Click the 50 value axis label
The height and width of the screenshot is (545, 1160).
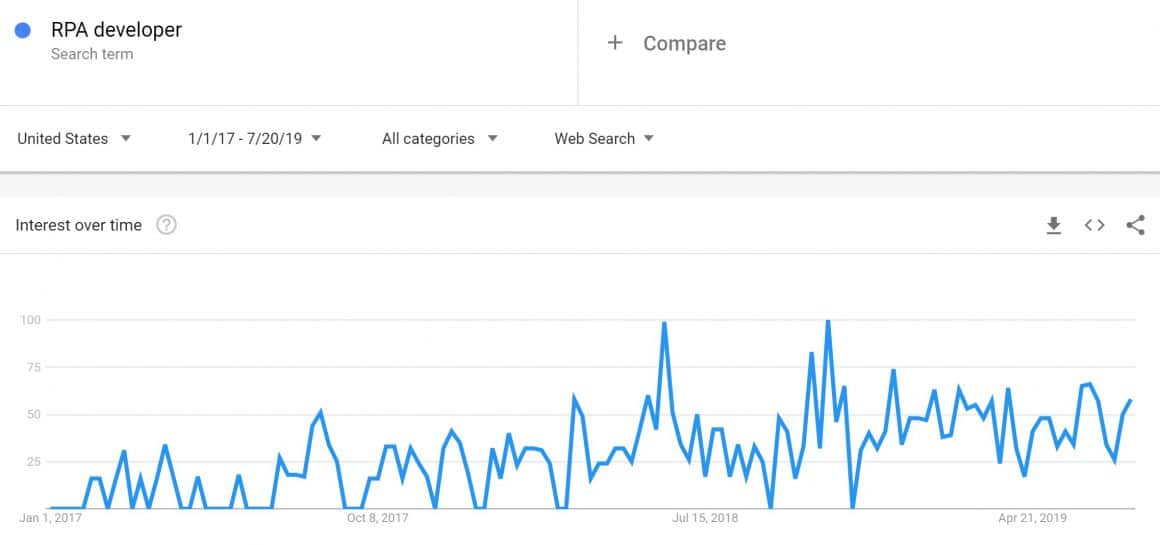click(x=33, y=414)
